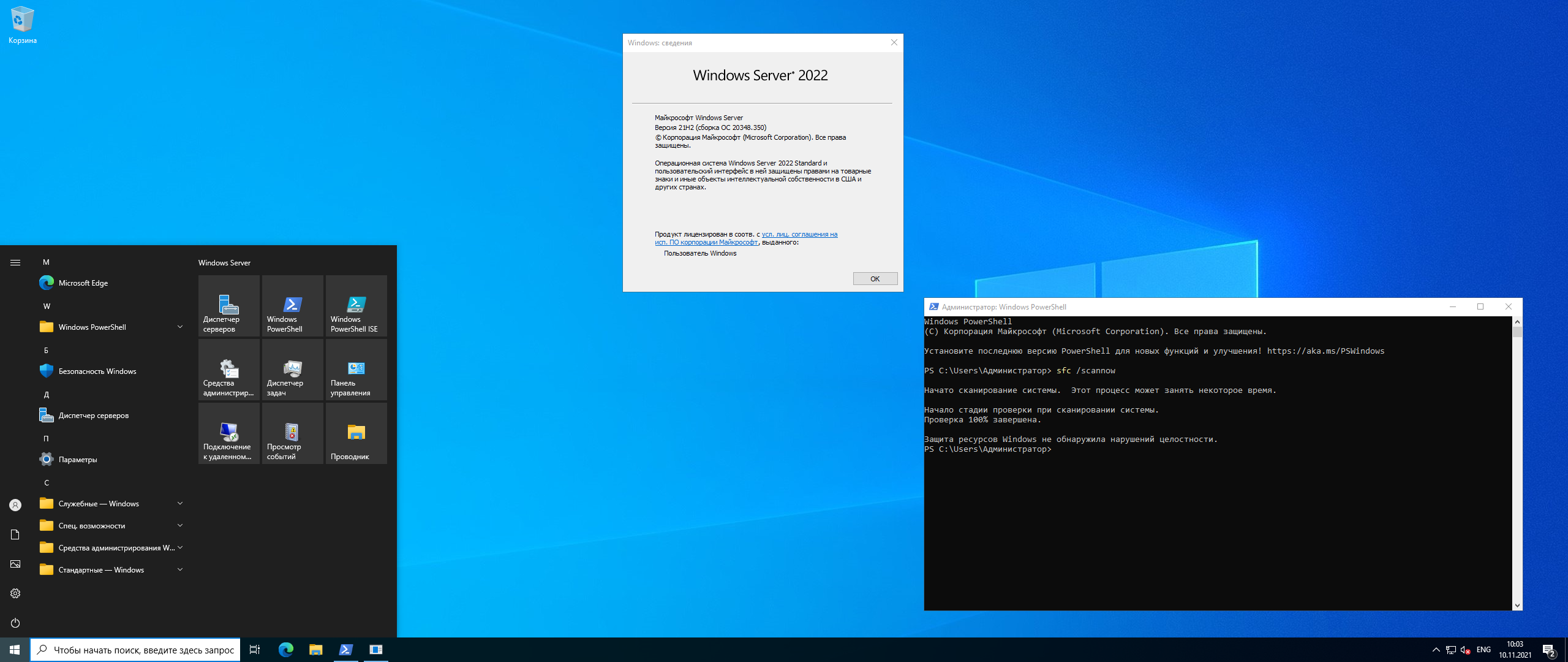
Task: Click the PowerShell scrollbar up arrow
Action: click(x=1517, y=322)
